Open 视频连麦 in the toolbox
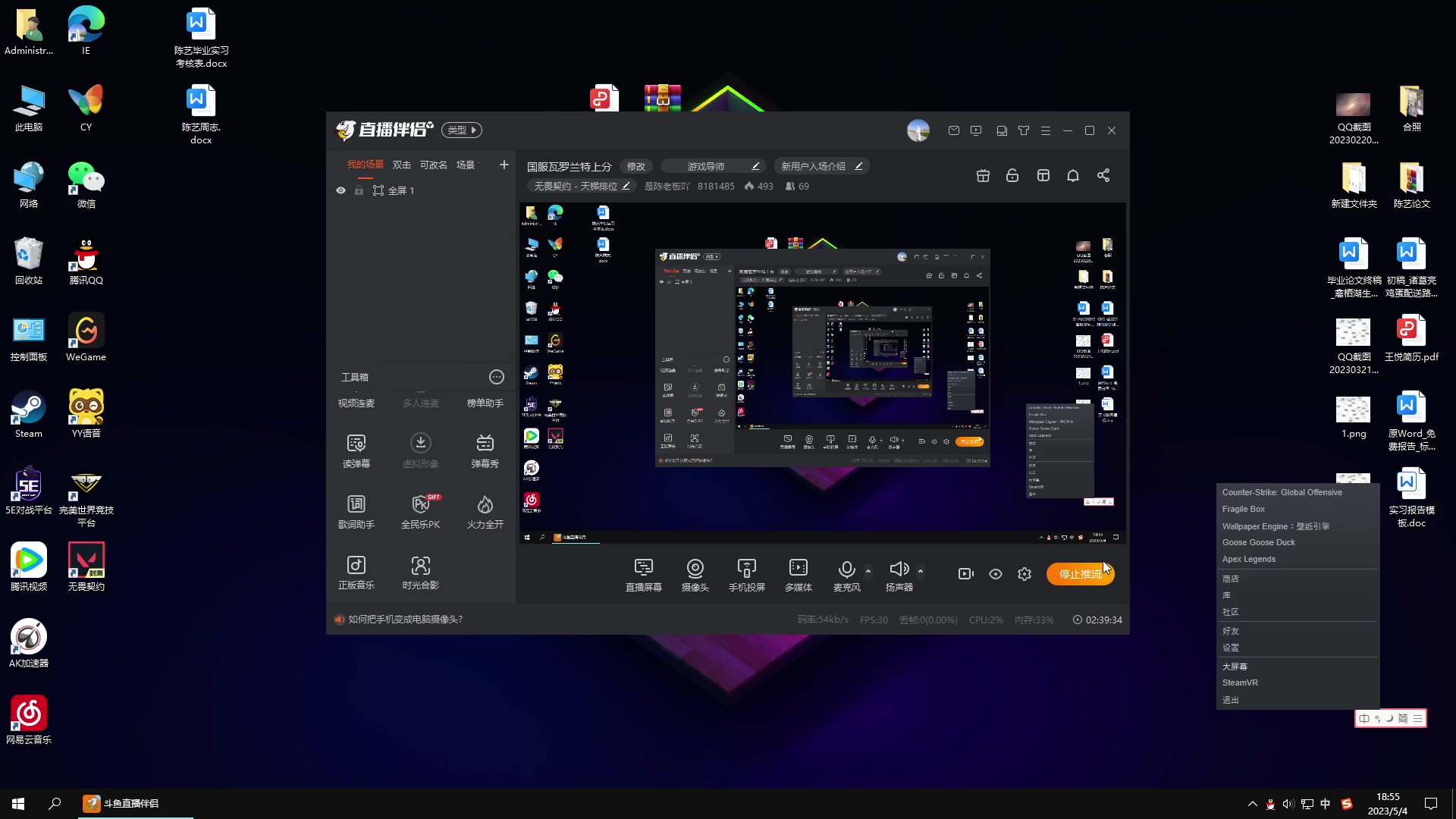 tap(356, 403)
